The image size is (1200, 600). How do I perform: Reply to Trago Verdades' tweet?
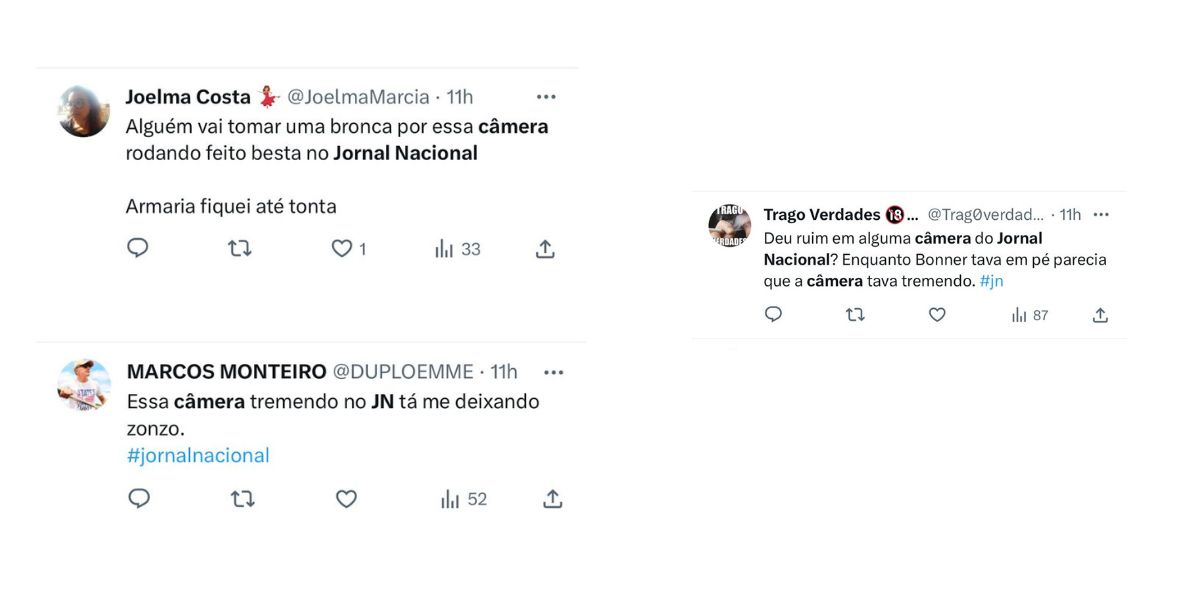pos(773,315)
